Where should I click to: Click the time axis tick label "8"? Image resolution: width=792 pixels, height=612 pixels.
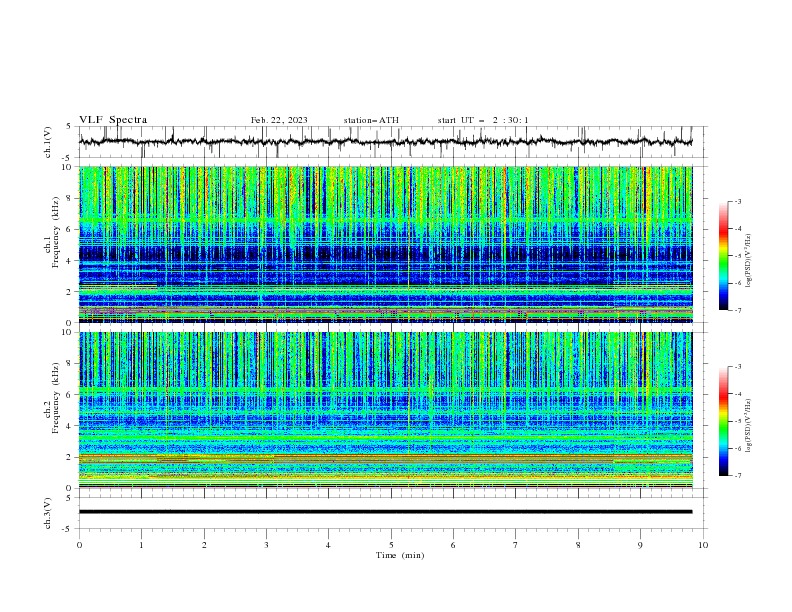(578, 545)
